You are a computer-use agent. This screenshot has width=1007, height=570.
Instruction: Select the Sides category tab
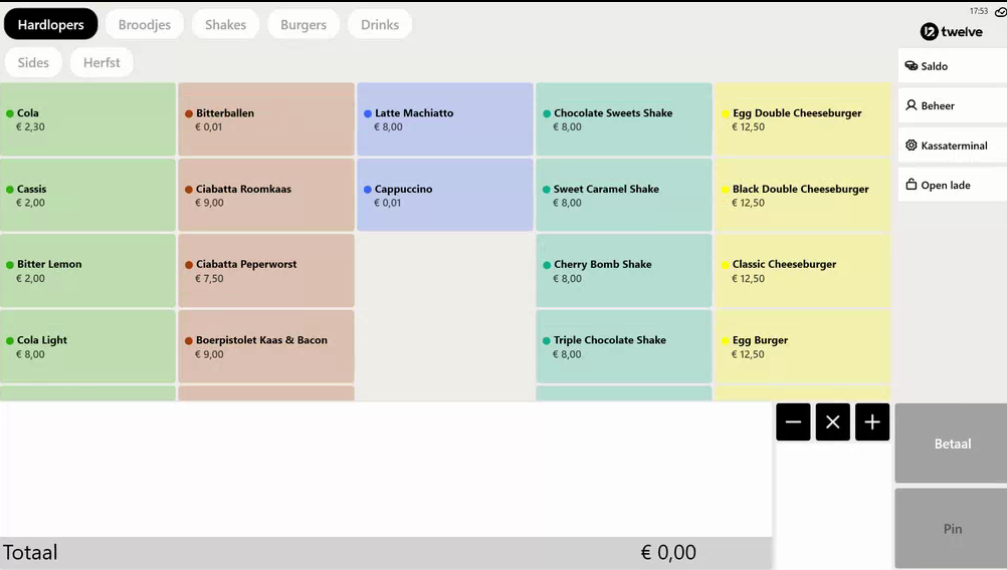click(33, 62)
